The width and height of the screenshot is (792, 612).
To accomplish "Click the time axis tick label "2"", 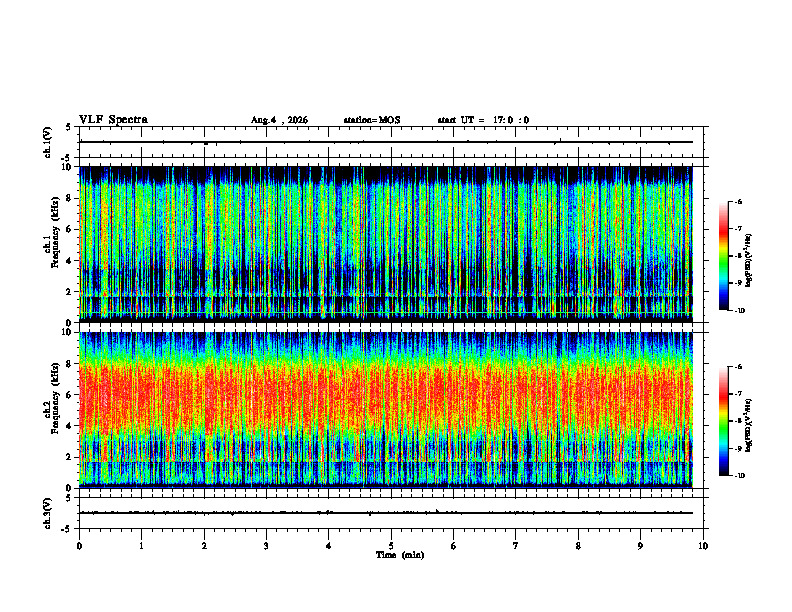I will (204, 546).
